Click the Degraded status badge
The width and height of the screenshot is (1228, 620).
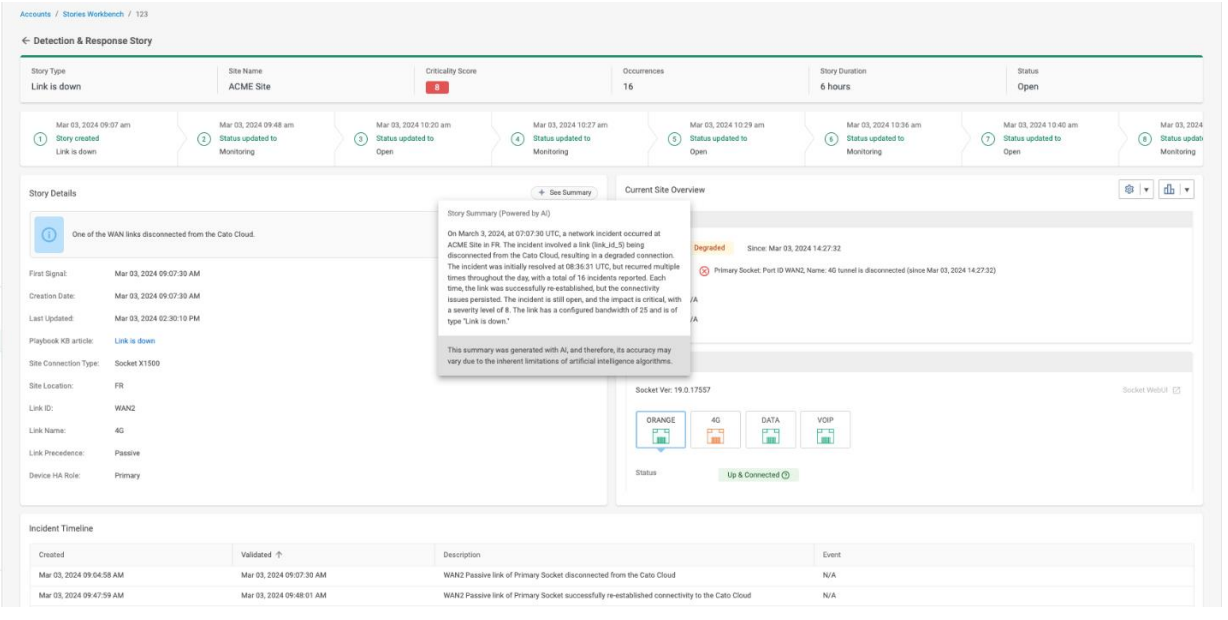point(710,248)
